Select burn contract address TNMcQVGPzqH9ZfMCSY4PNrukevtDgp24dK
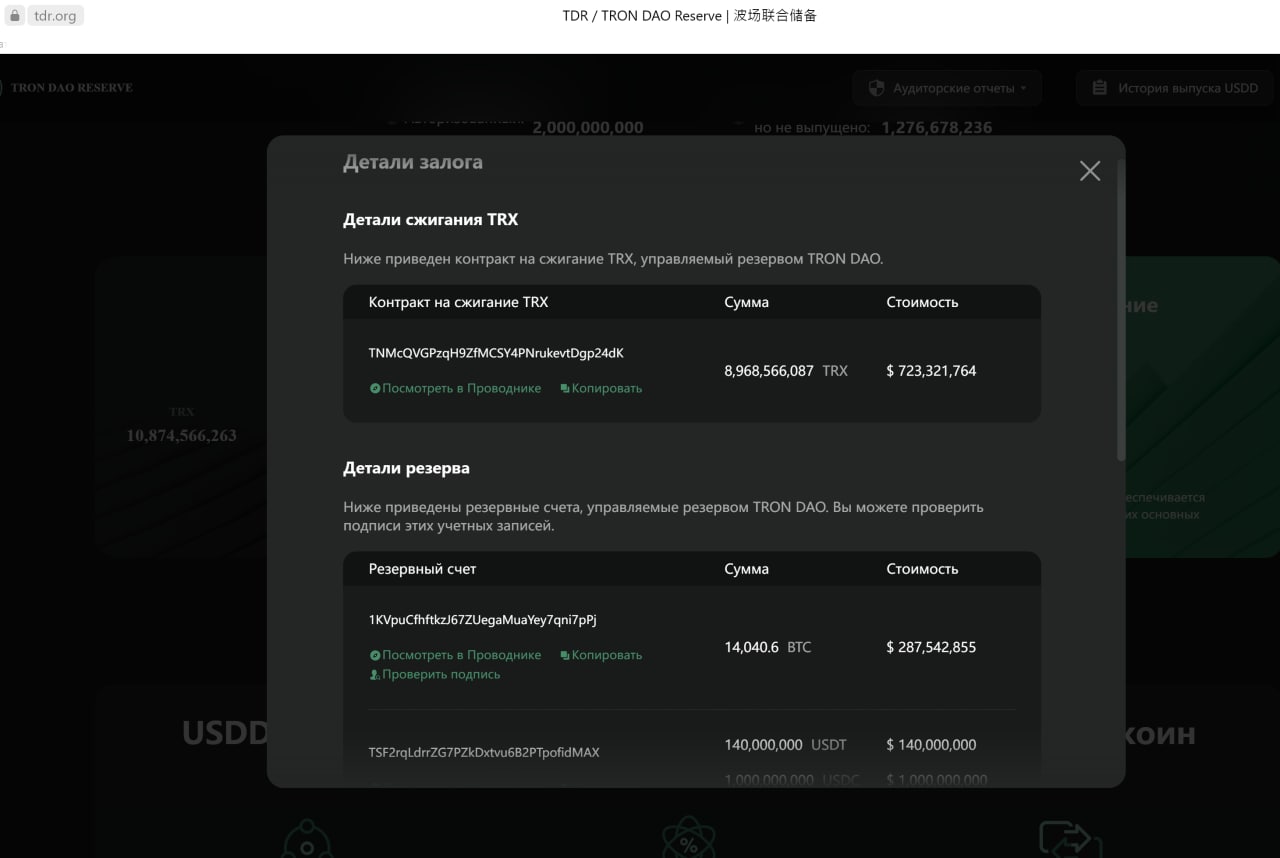 [x=496, y=353]
